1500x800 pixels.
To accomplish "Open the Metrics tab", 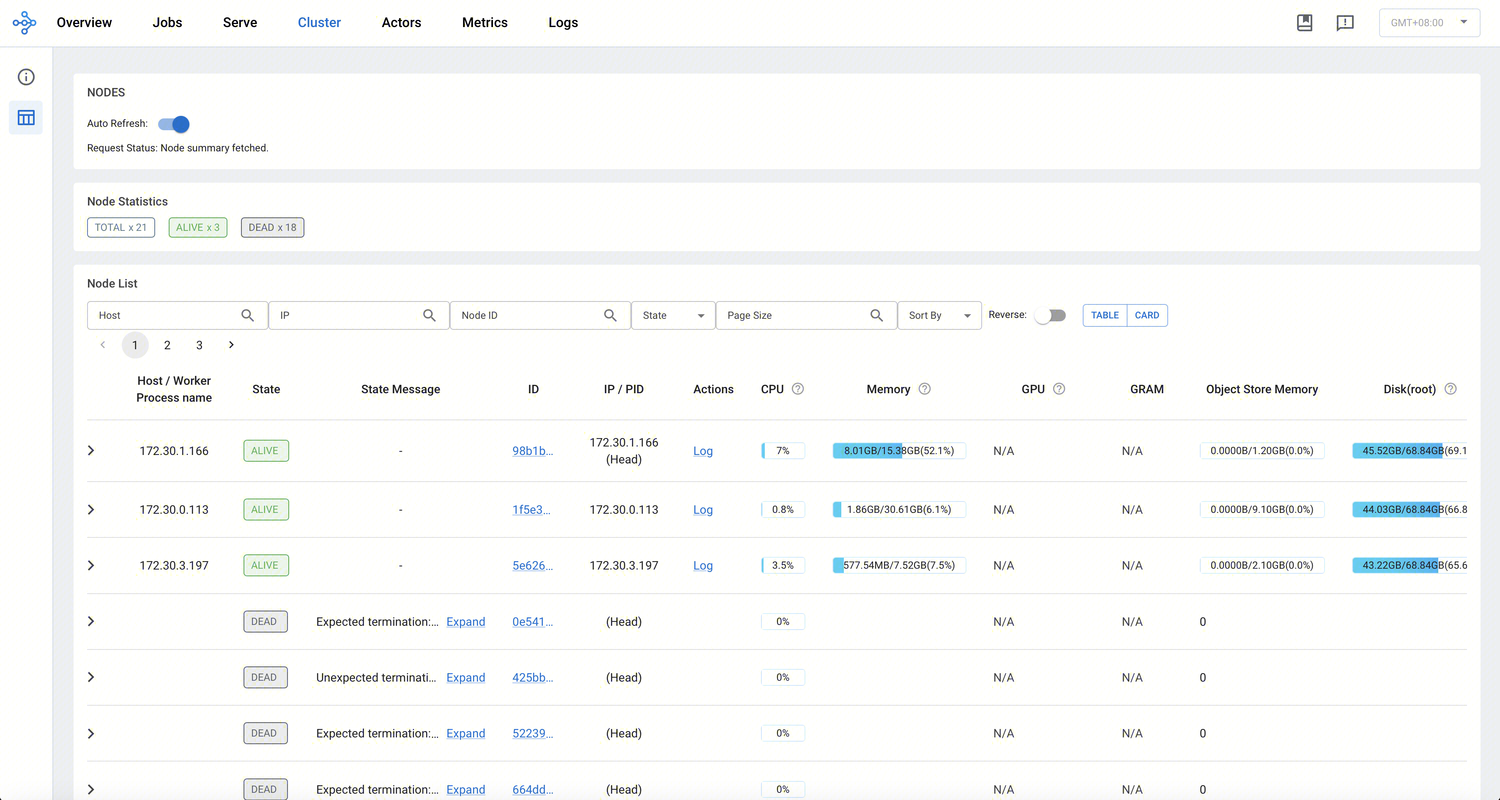I will [x=485, y=22].
